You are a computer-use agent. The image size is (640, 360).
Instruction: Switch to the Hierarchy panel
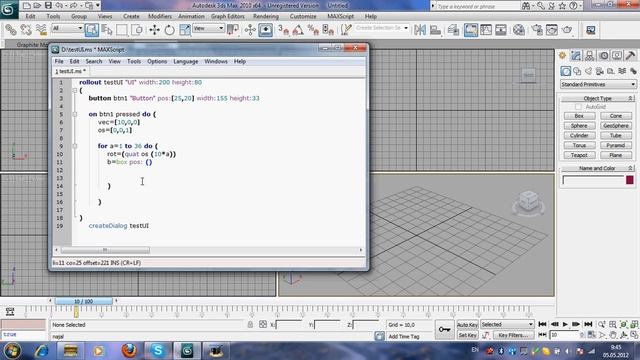click(x=589, y=56)
